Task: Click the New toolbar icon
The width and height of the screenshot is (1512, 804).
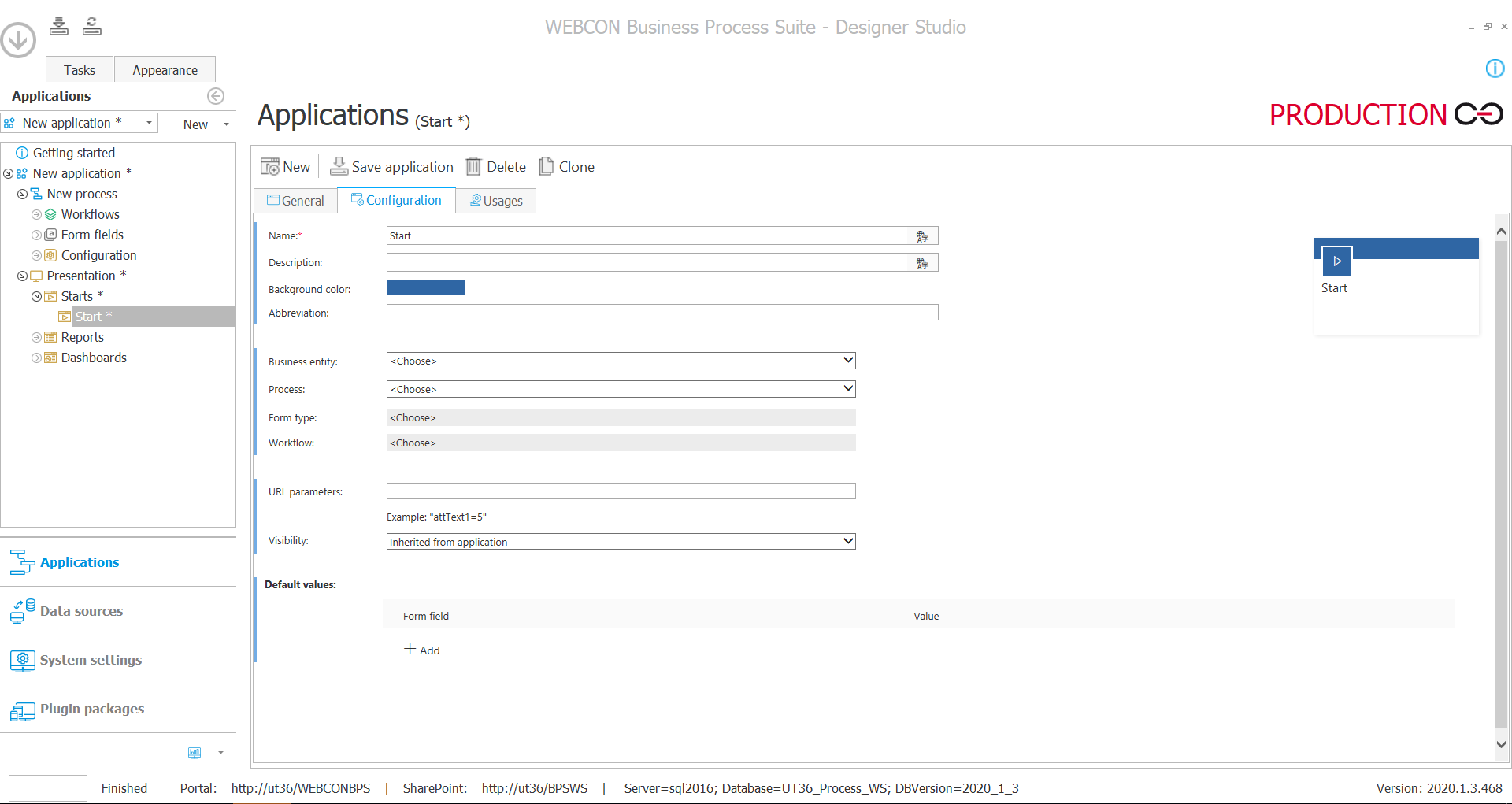Action: (269, 166)
